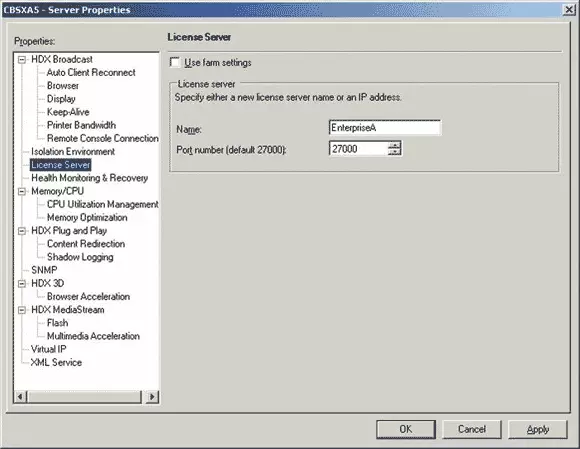Viewport: 580px width, 449px height.
Task: Click the tree's left scroll arrow
Action: click(20, 397)
